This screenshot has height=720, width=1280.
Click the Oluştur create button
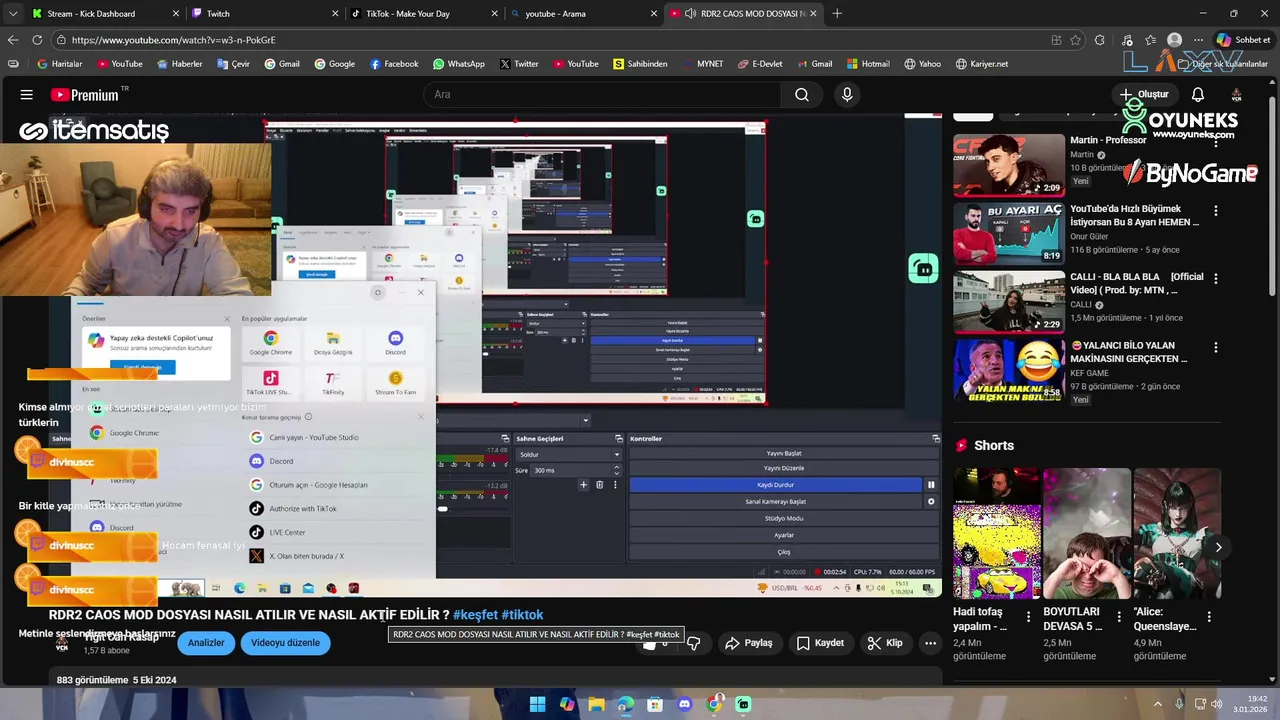coord(1144,95)
